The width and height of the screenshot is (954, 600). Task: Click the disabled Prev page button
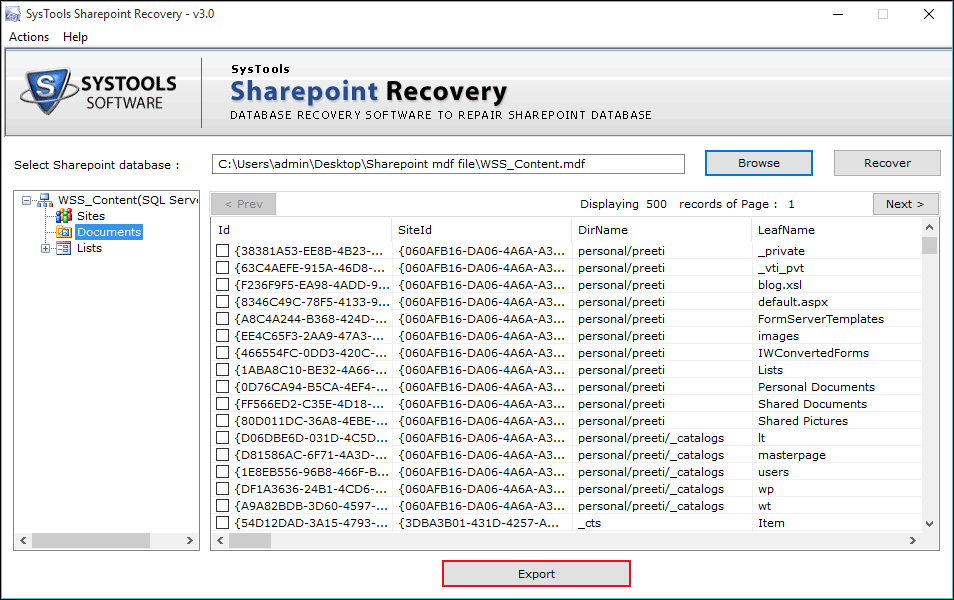(243, 204)
